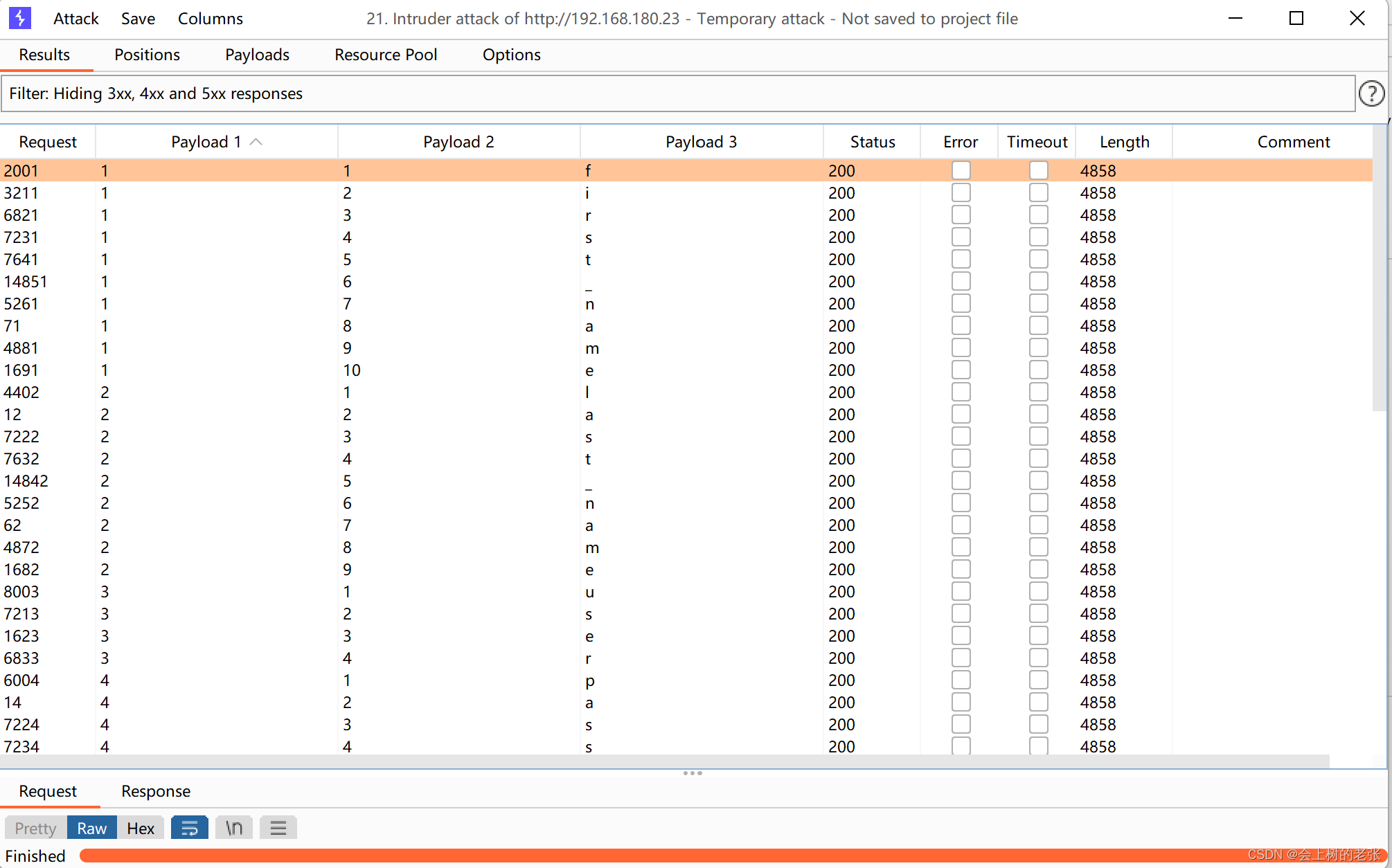Screen dimensions: 1392x868
Task: Toggle show non-printable characters \n icon
Action: click(234, 828)
